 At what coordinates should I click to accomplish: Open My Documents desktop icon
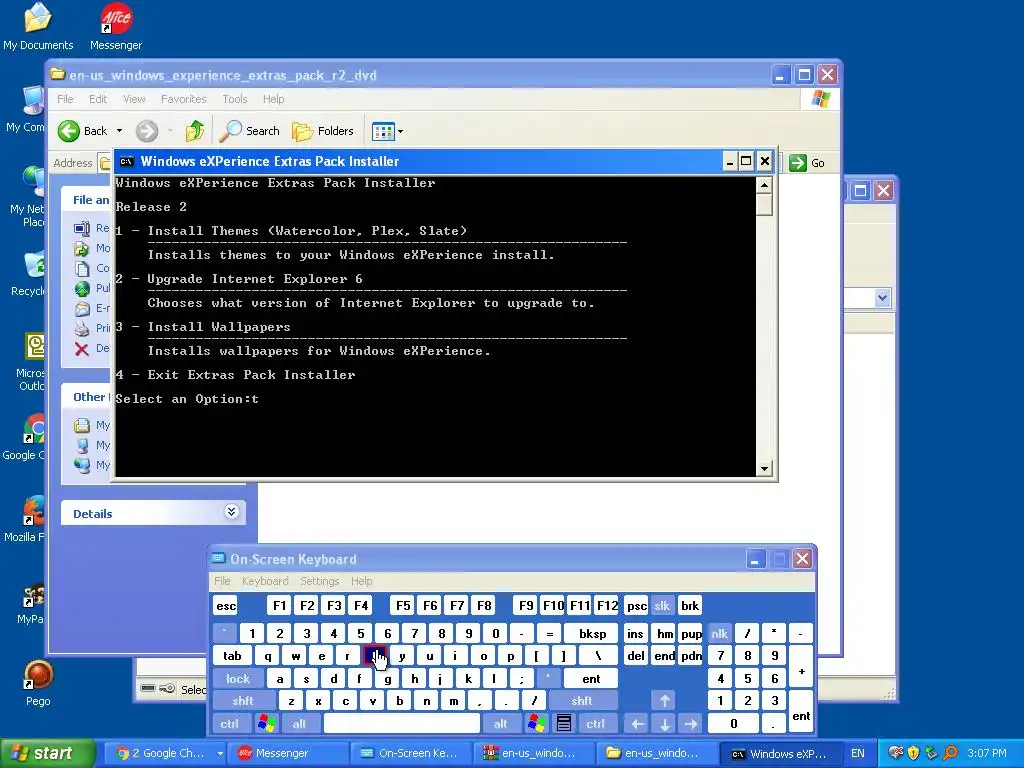[38, 26]
